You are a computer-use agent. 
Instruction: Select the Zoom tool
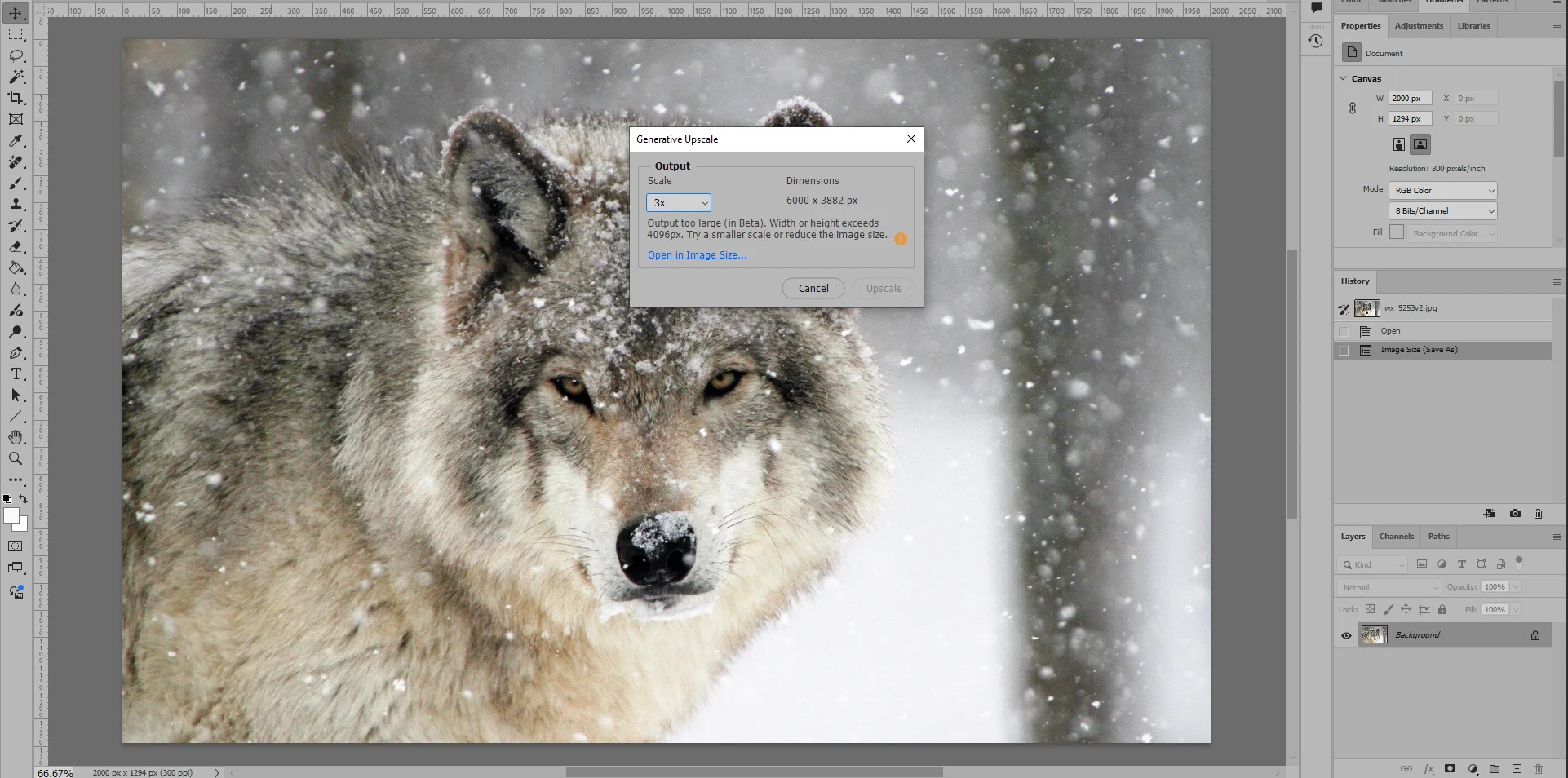point(16,459)
